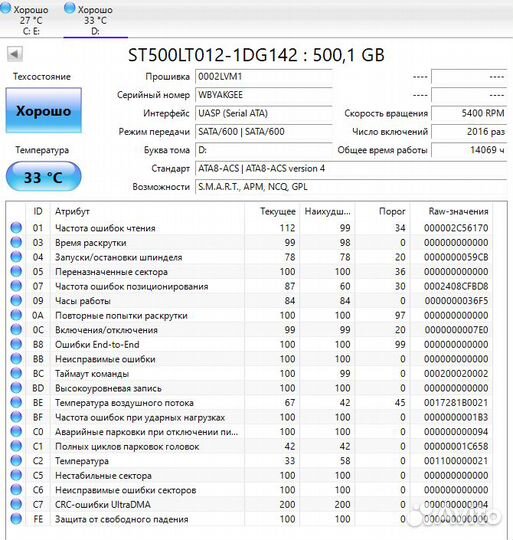Click the disk title ST500LT012-1DG142

click(x=212, y=55)
